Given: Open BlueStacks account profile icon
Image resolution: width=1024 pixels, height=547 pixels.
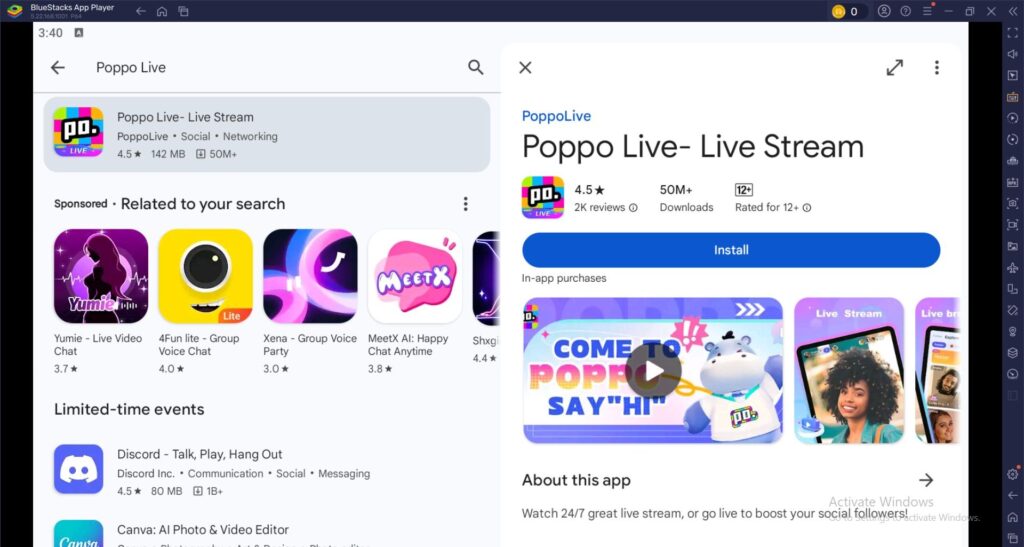Looking at the screenshot, I should [884, 11].
